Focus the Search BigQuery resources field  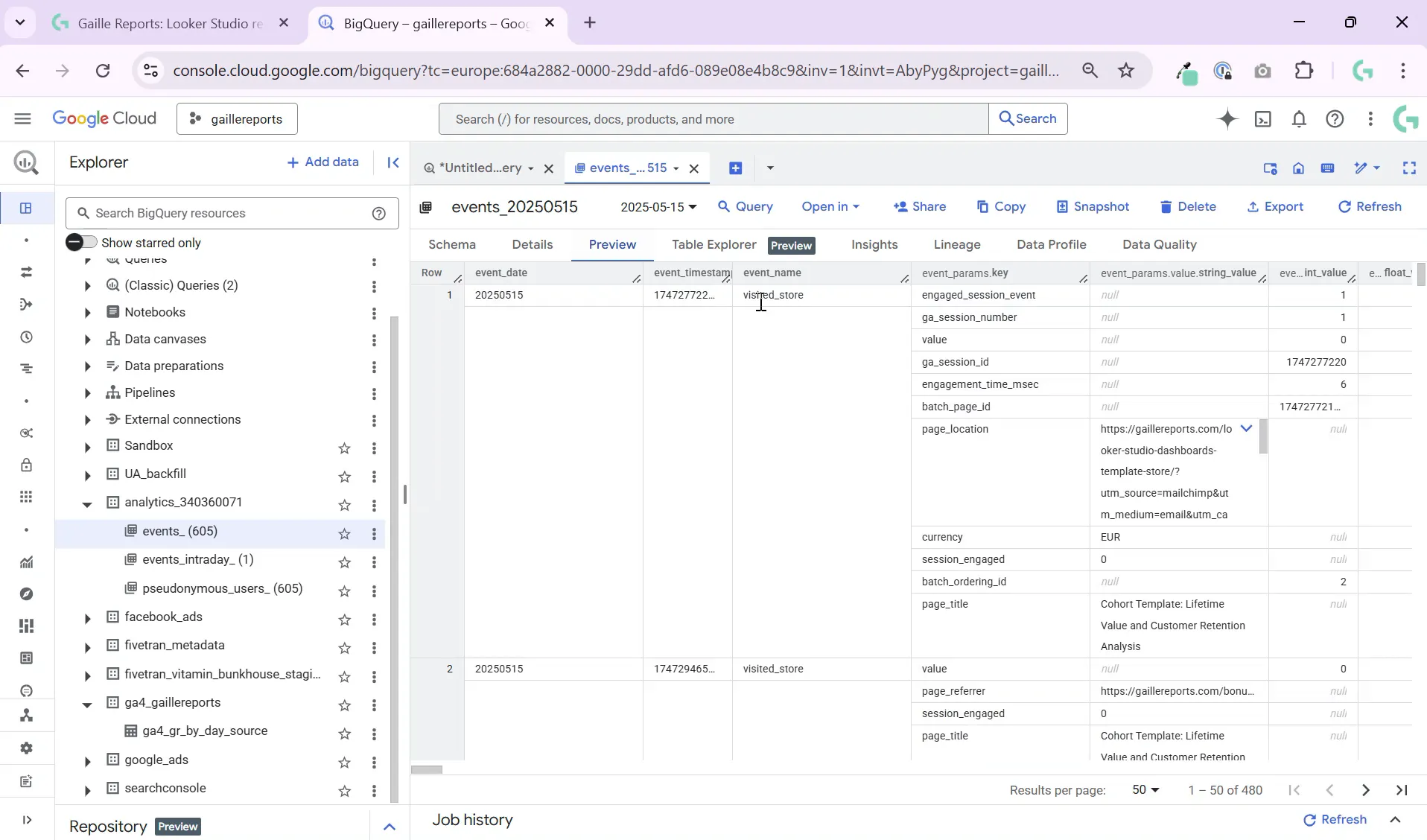232,214
